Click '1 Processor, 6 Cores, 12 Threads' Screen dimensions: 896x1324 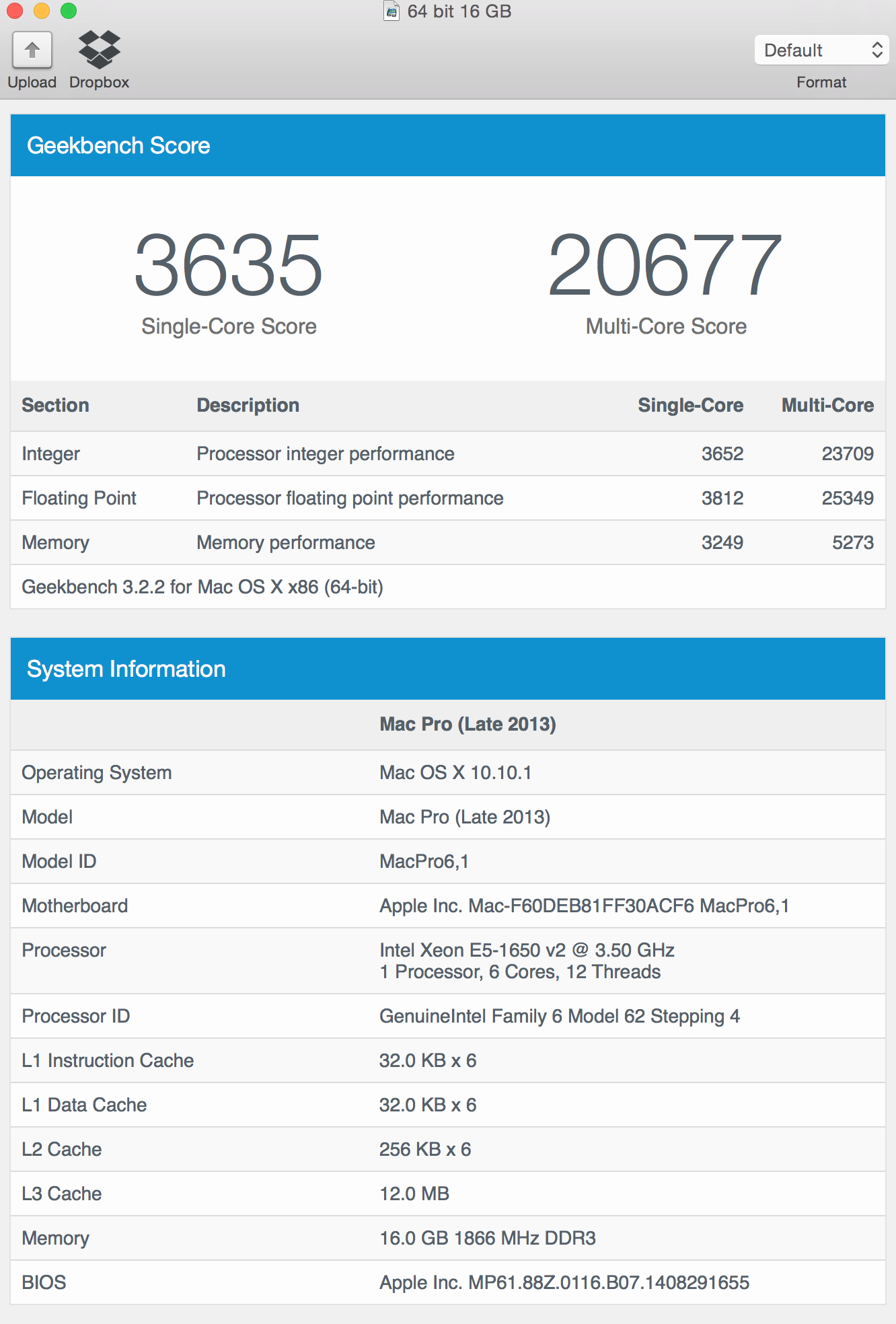coord(520,971)
